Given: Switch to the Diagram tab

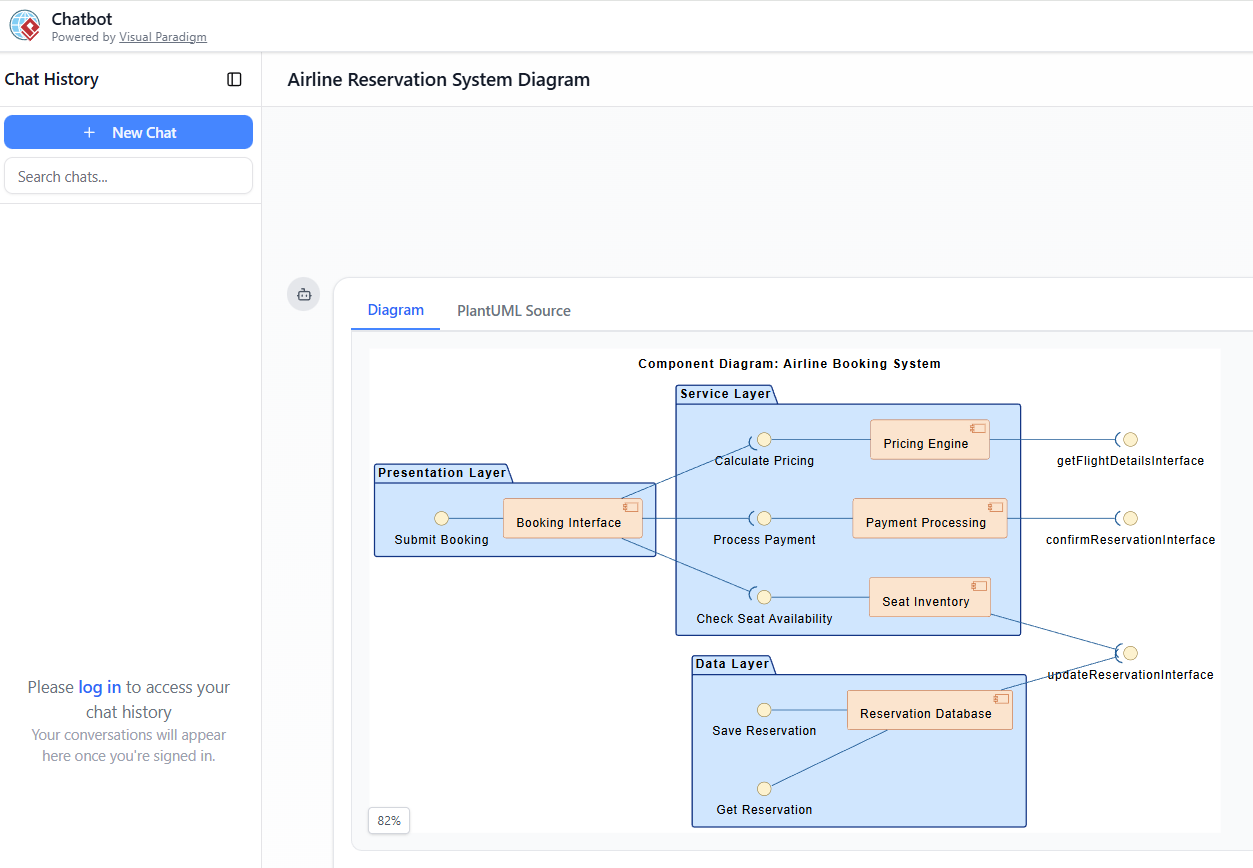Looking at the screenshot, I should [395, 310].
